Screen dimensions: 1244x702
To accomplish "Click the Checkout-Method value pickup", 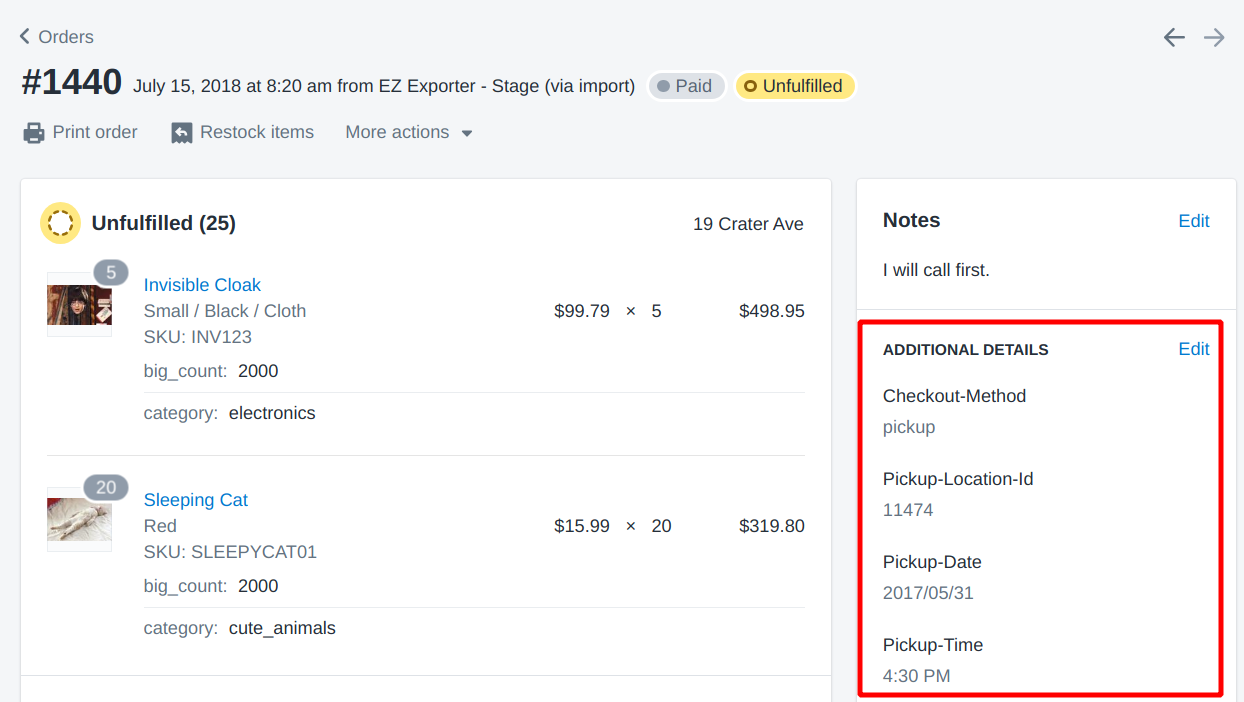I will pos(909,427).
